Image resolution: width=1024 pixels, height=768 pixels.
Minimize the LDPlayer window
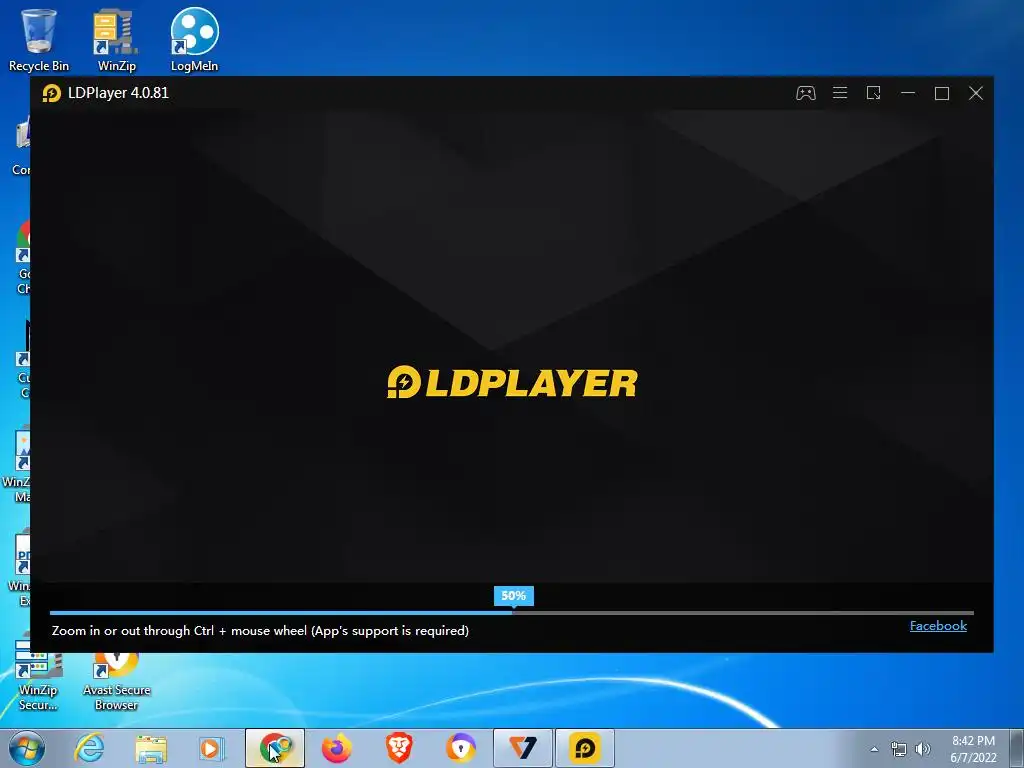point(908,93)
